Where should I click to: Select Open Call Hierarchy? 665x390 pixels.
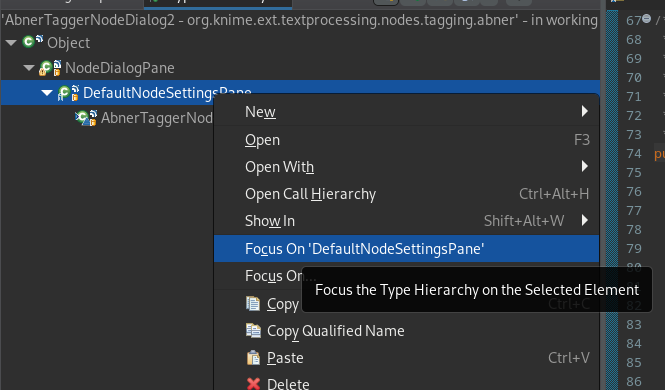407,194
